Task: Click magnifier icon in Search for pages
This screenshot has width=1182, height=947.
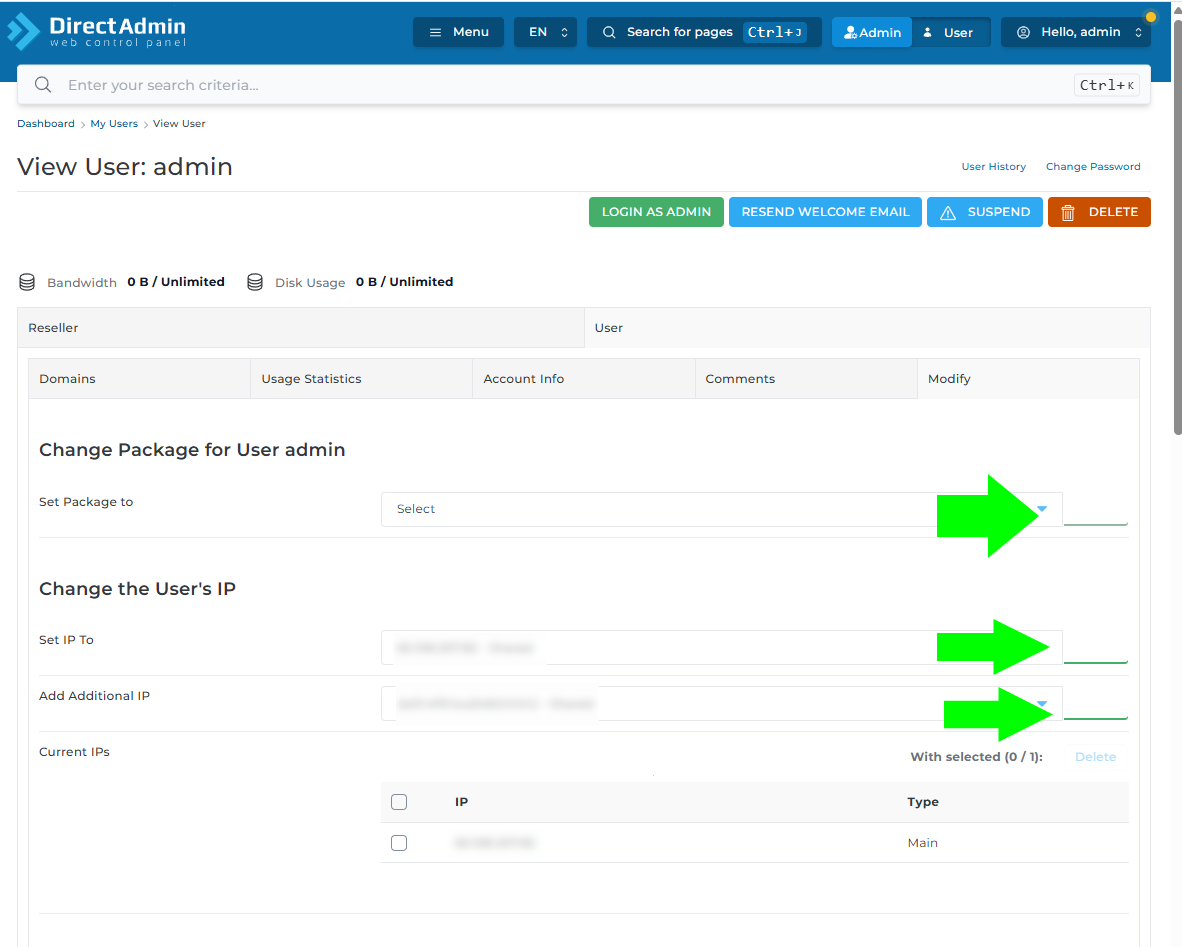Action: pos(609,32)
